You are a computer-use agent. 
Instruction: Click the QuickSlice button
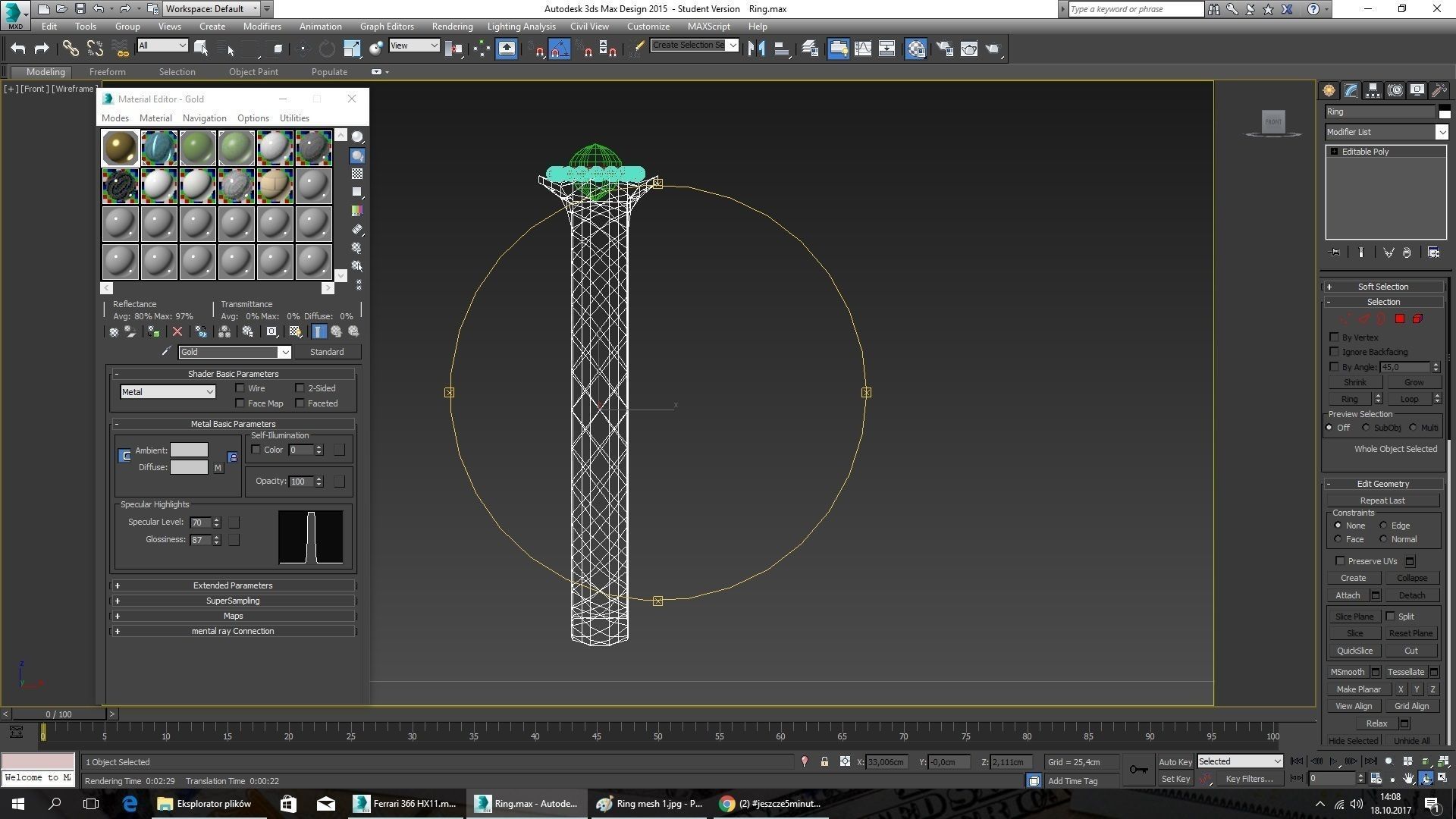[1354, 651]
